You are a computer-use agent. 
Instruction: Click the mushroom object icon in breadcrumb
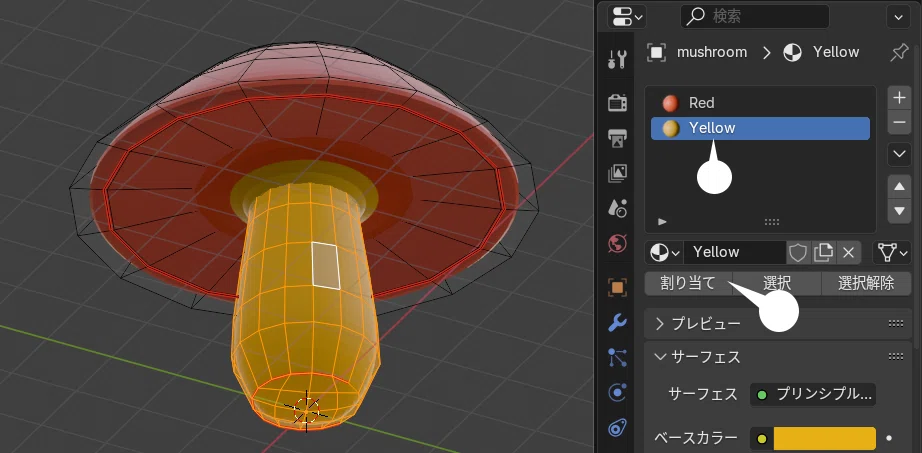tap(656, 52)
